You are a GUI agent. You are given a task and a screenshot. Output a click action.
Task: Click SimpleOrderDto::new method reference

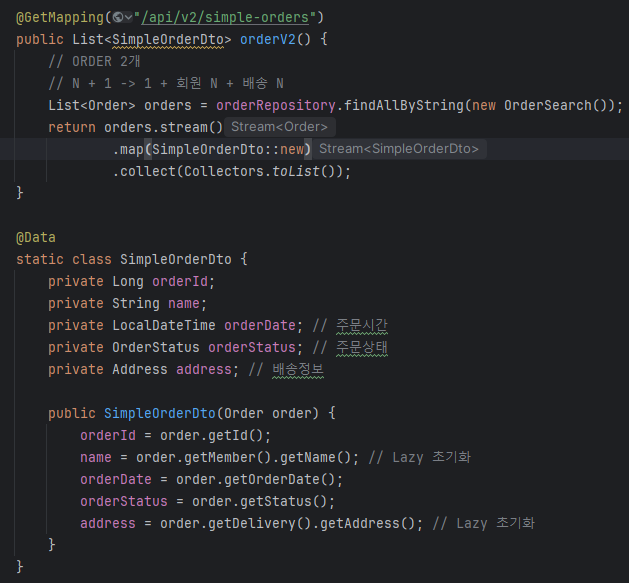[227, 149]
